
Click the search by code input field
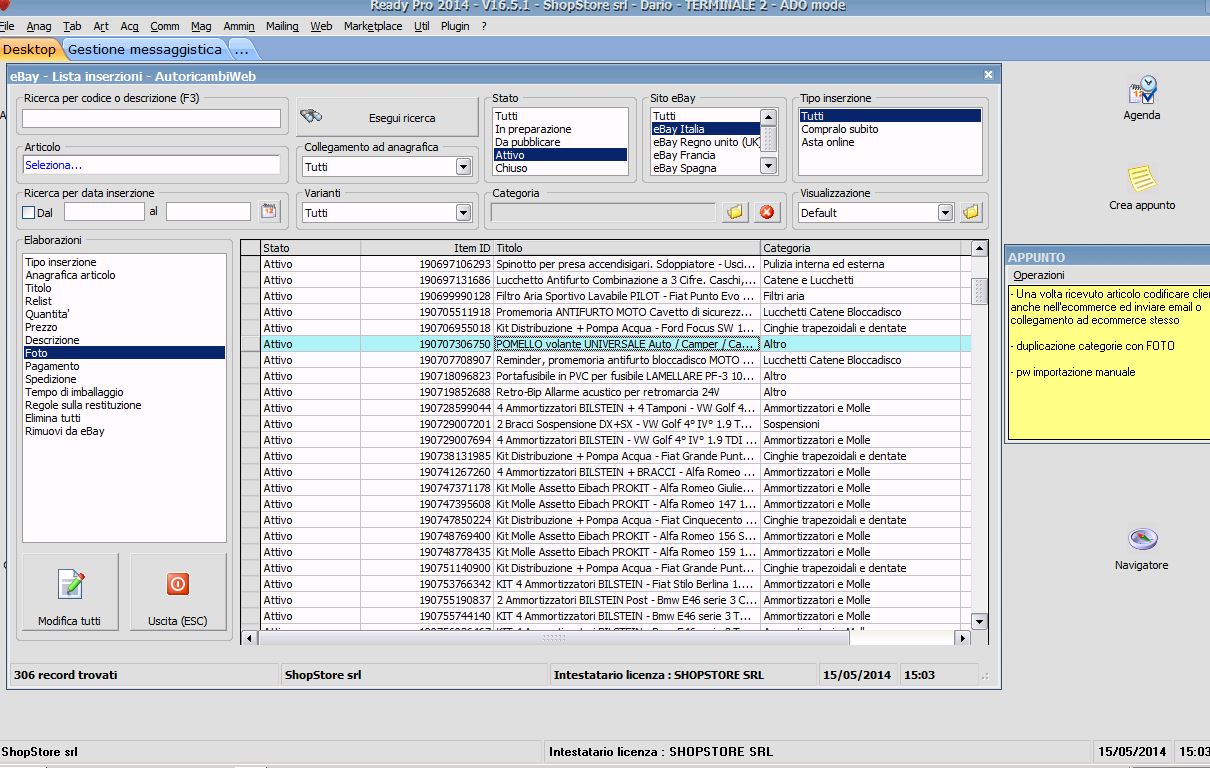(152, 119)
